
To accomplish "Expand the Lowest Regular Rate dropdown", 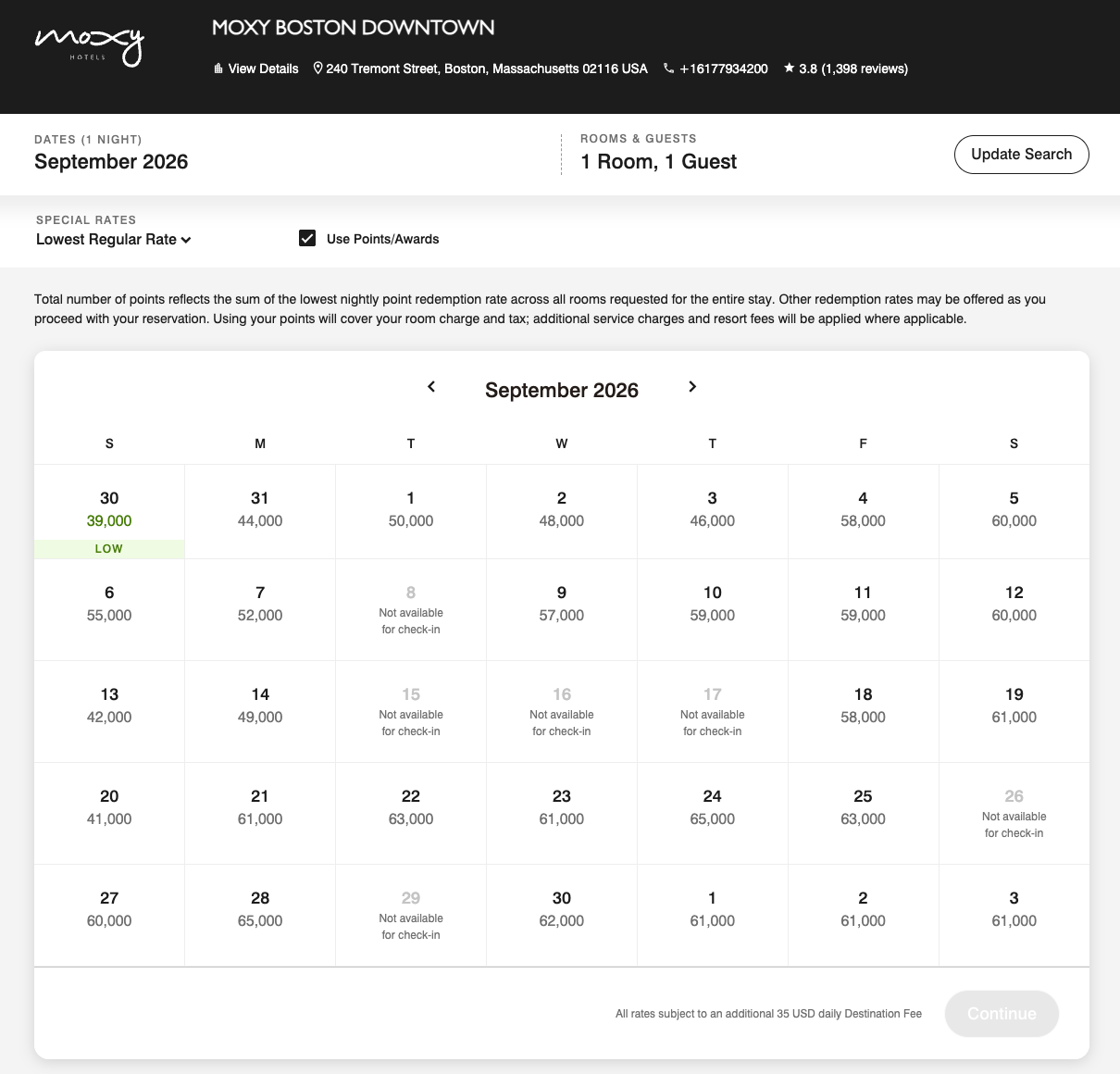I will (x=114, y=239).
